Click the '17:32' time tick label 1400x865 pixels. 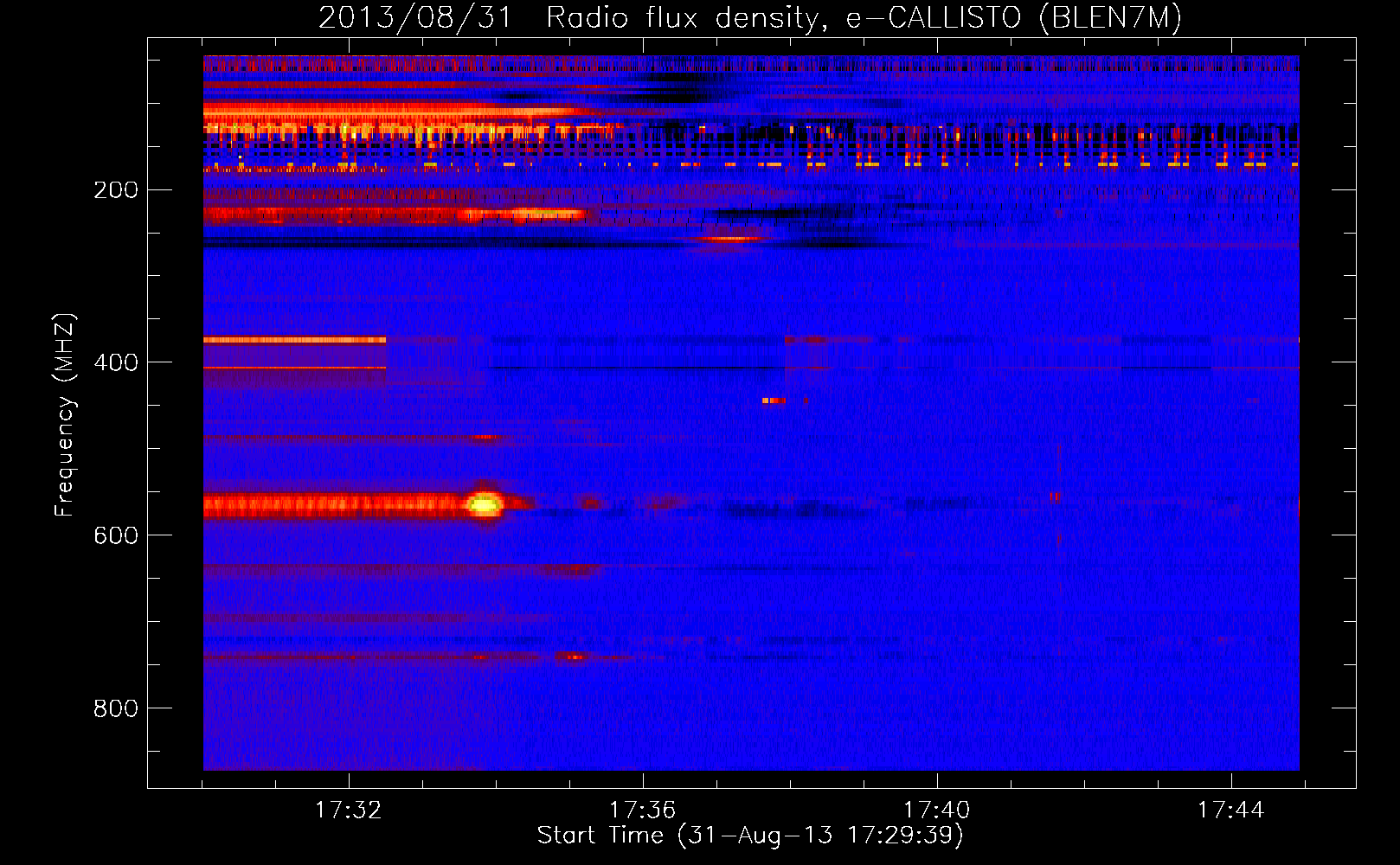tap(348, 811)
